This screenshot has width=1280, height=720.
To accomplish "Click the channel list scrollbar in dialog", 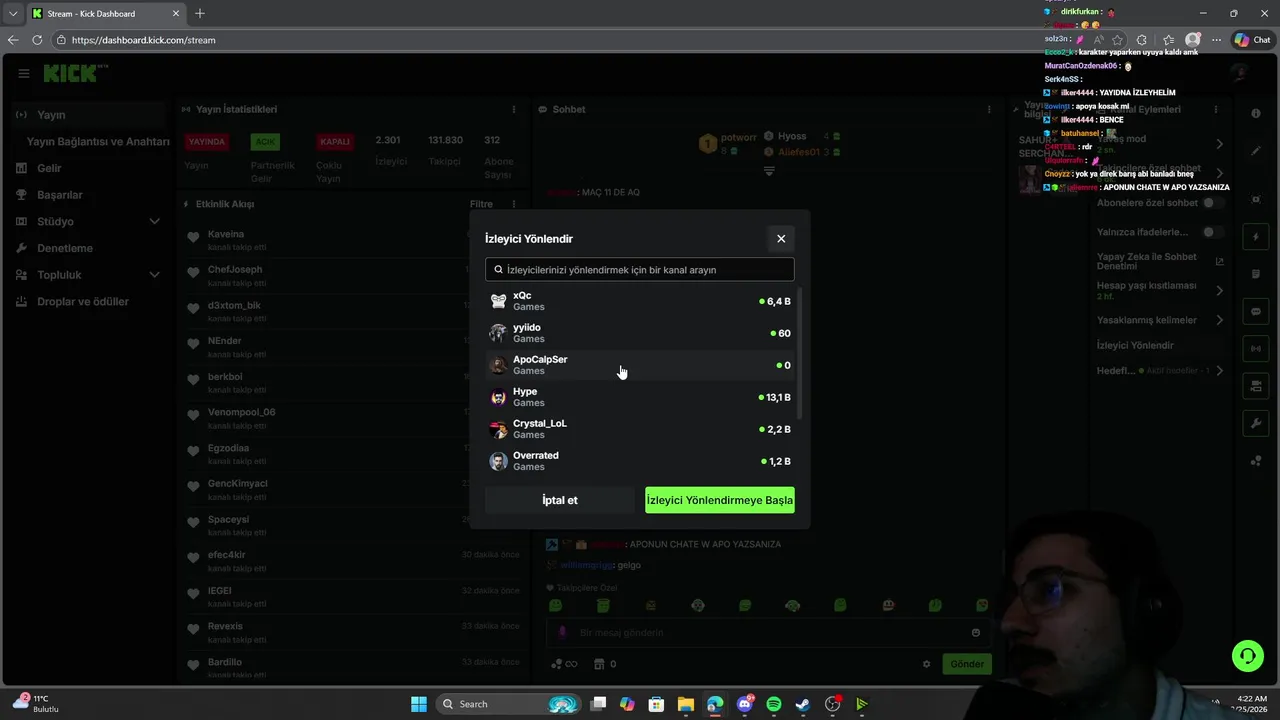I will (x=800, y=355).
